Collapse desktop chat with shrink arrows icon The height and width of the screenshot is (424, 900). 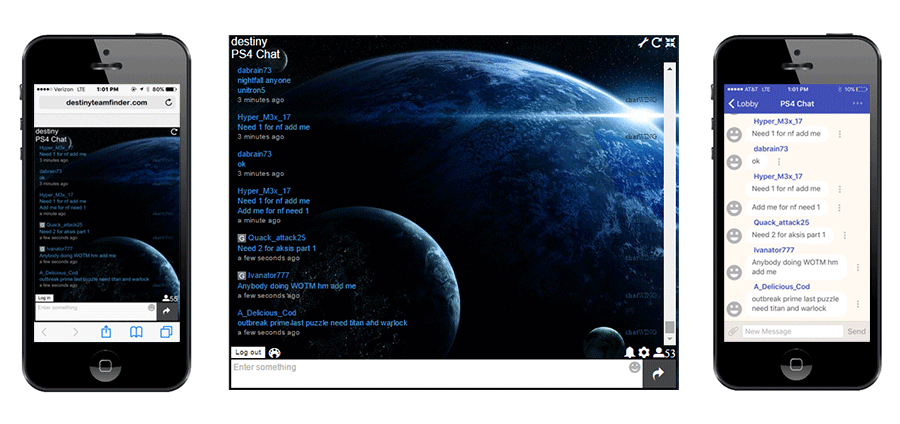(x=670, y=42)
